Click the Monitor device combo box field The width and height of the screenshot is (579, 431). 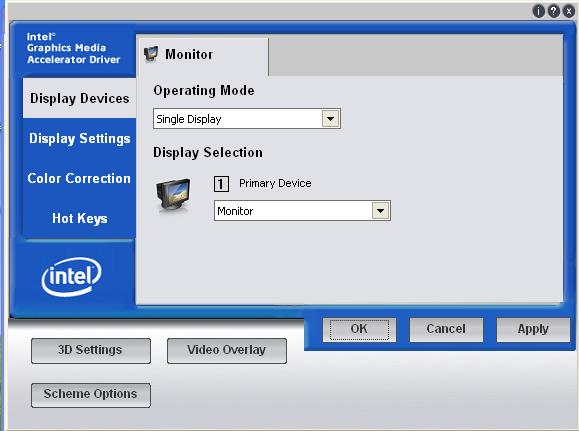302,211
